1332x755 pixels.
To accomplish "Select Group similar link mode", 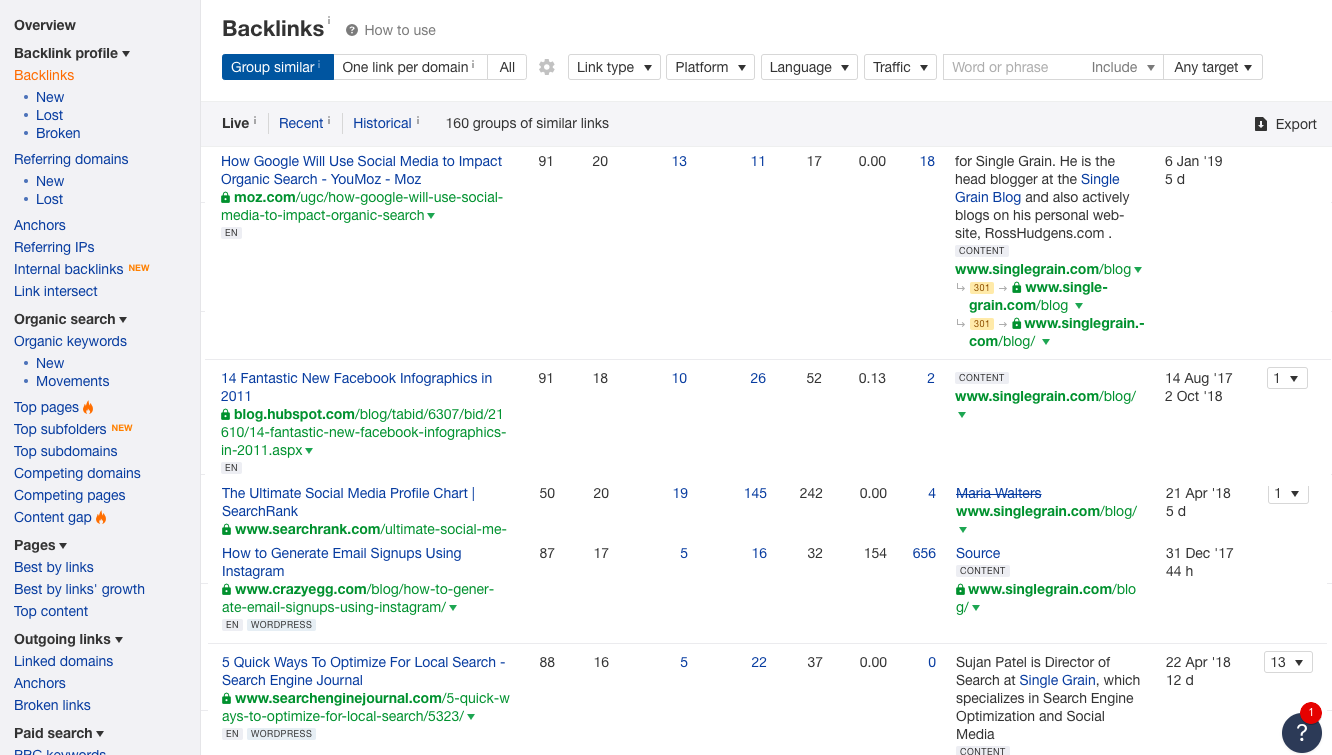I will tap(278, 67).
